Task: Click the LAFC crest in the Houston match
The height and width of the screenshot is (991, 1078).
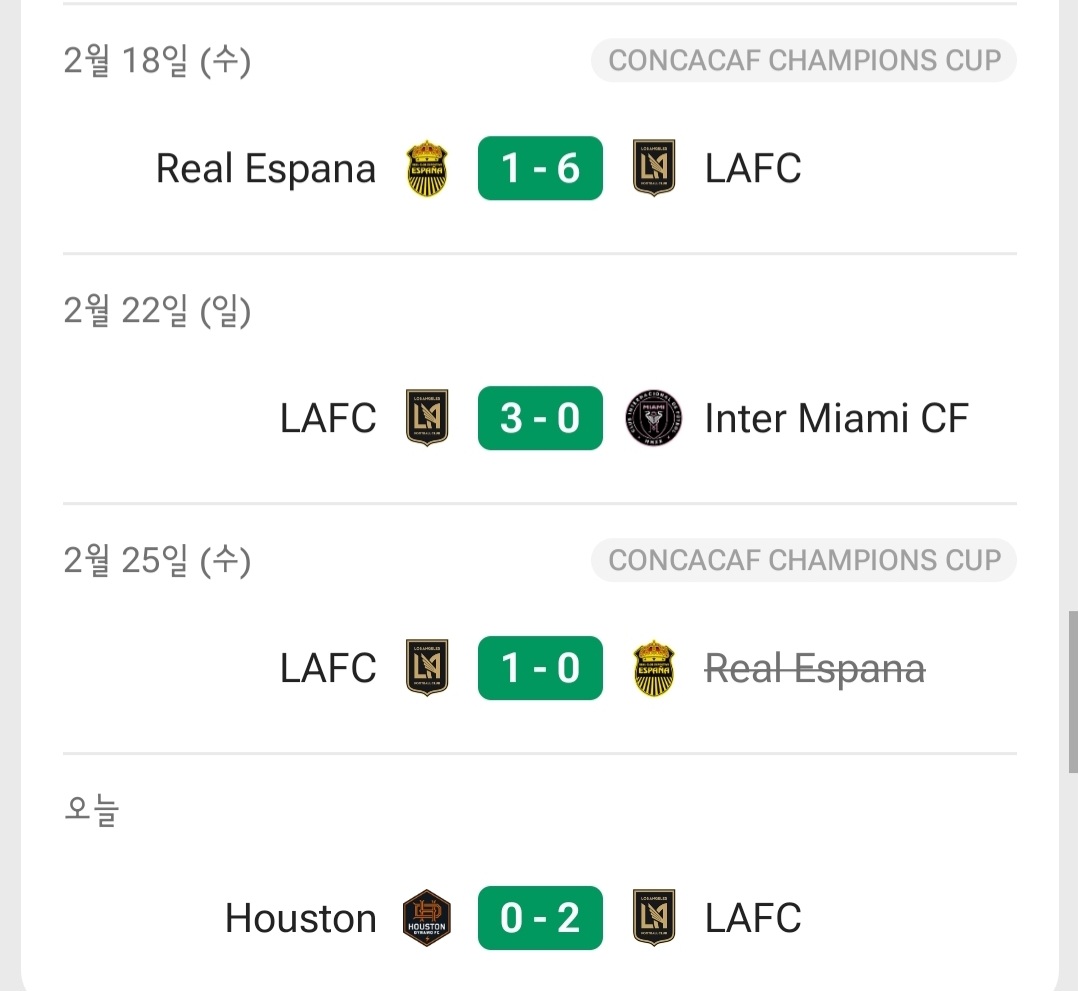Action: pyautogui.click(x=654, y=918)
